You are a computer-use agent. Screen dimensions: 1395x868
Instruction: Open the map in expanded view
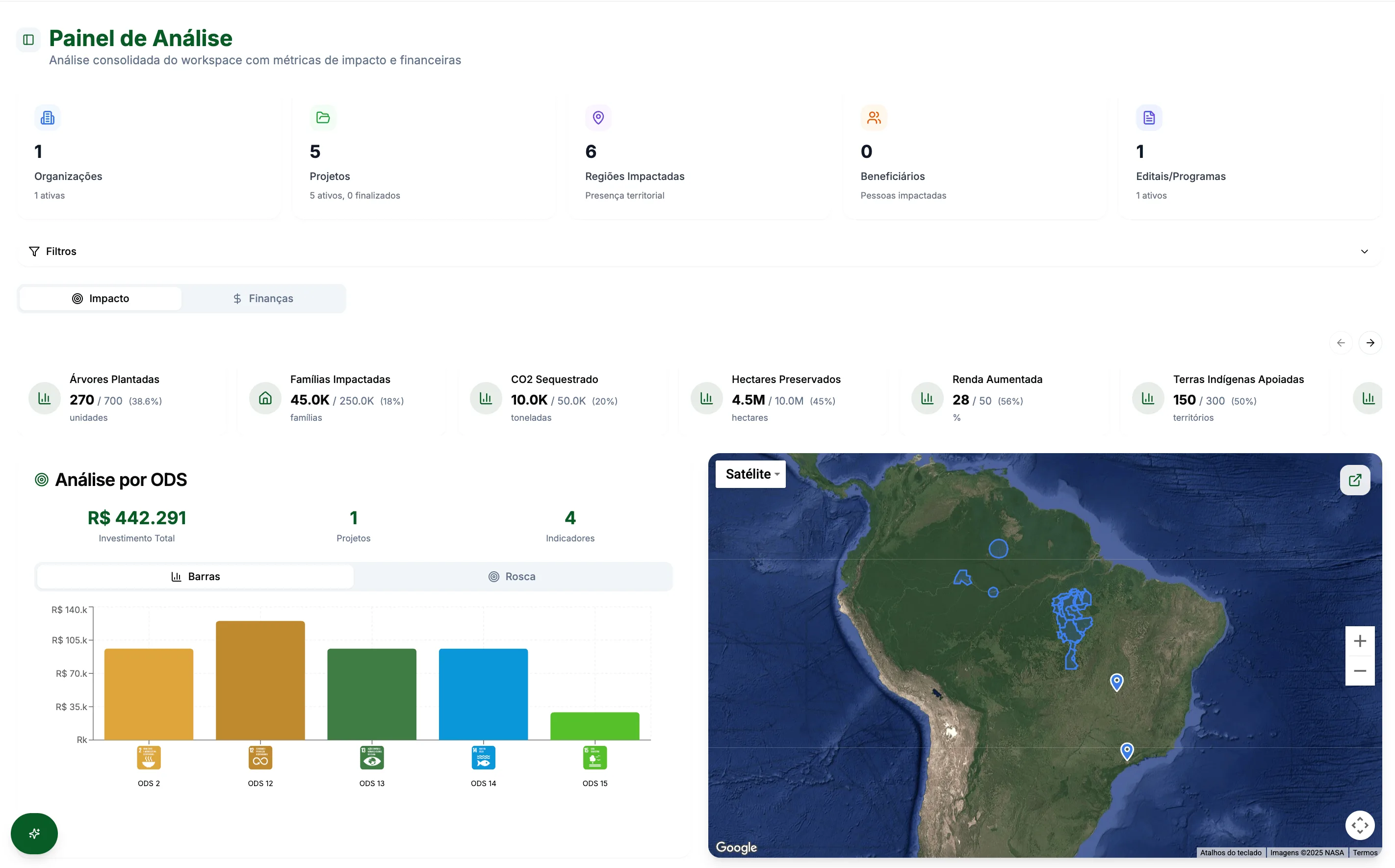tap(1355, 480)
